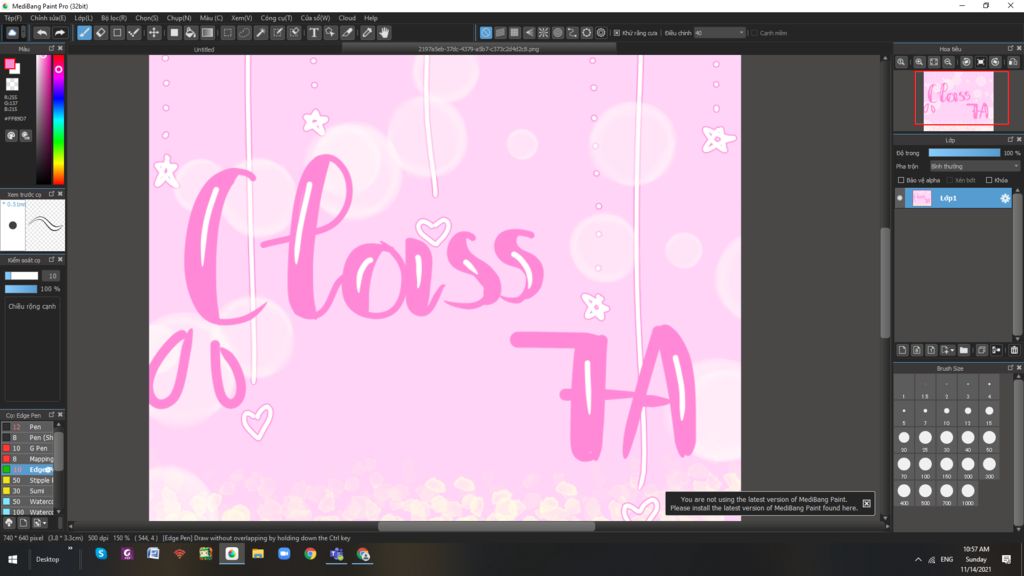
Task: Click zoom out icon in Navigator
Action: click(x=948, y=62)
